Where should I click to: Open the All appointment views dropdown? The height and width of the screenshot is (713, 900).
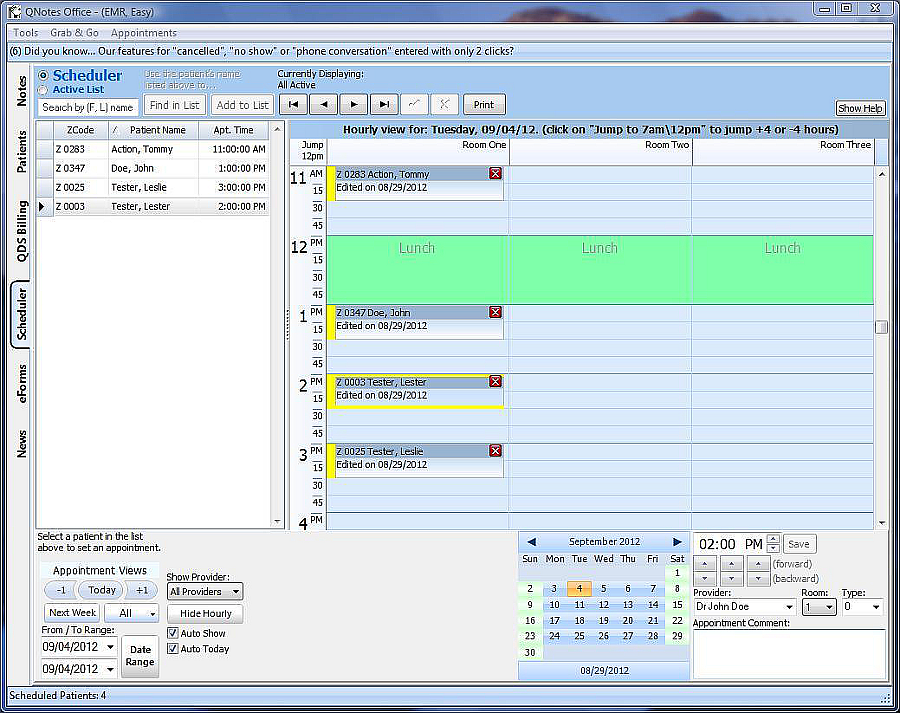pos(131,613)
